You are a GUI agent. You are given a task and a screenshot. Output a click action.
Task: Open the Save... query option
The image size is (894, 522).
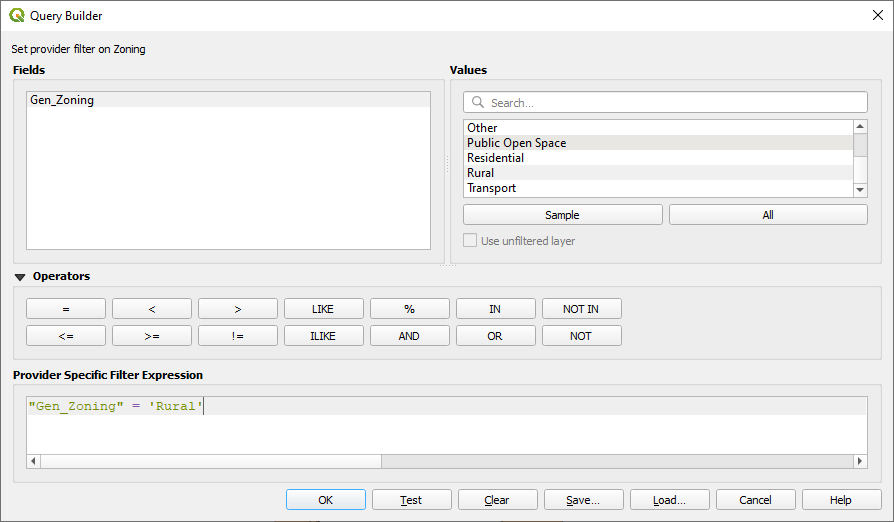coord(583,500)
